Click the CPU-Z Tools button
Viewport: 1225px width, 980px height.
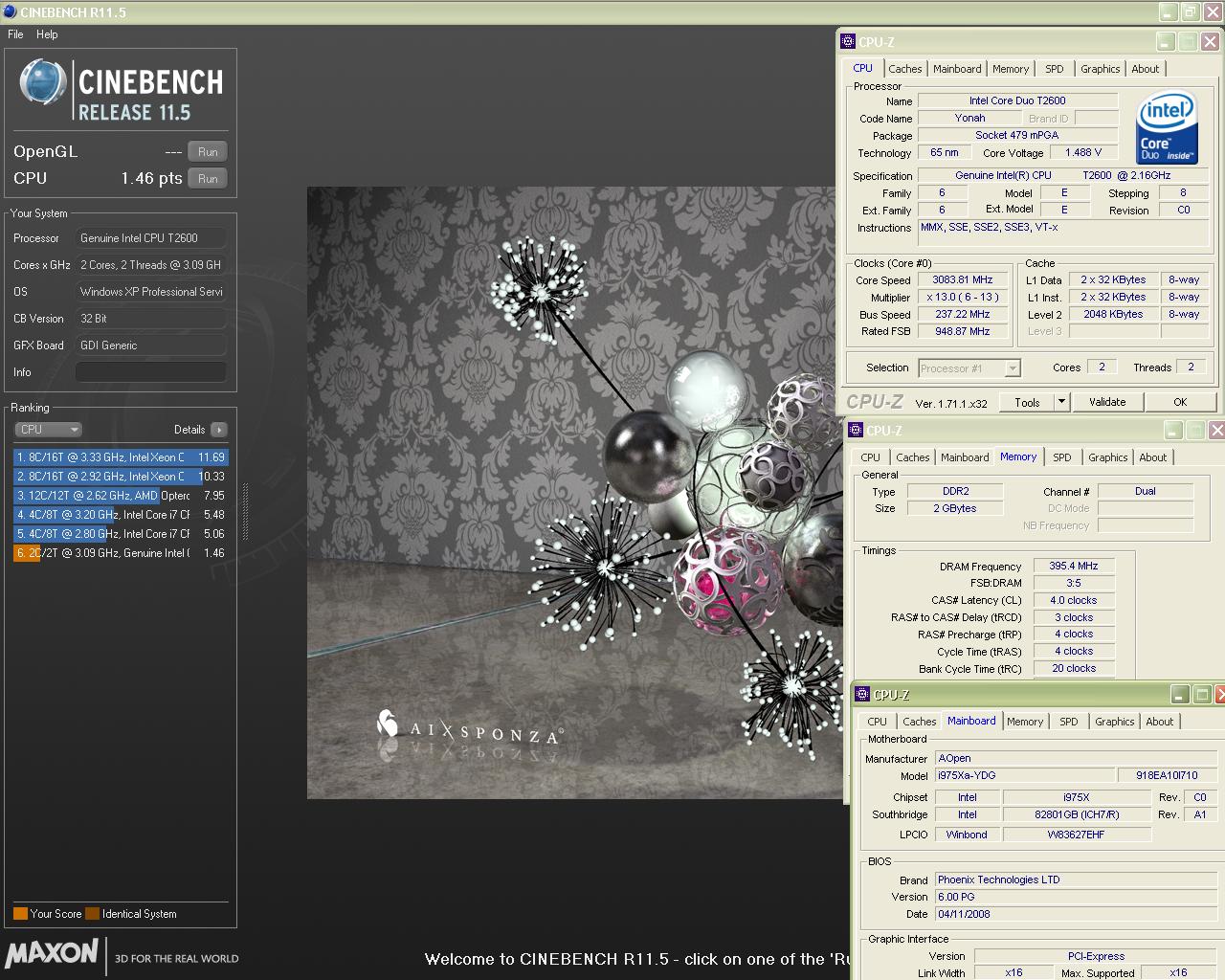(1027, 403)
